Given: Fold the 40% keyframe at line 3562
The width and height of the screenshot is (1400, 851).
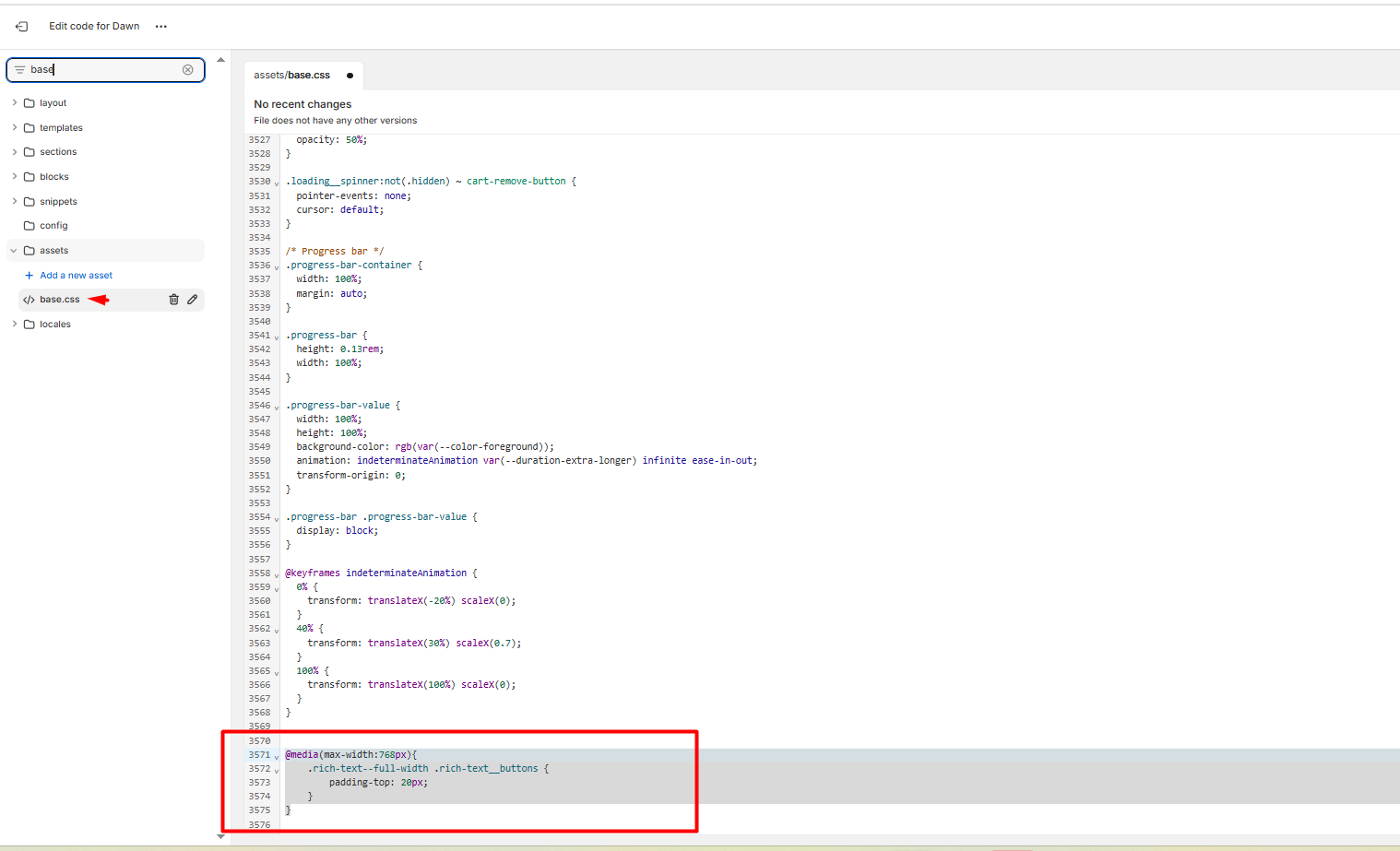Looking at the screenshot, I should [x=277, y=630].
